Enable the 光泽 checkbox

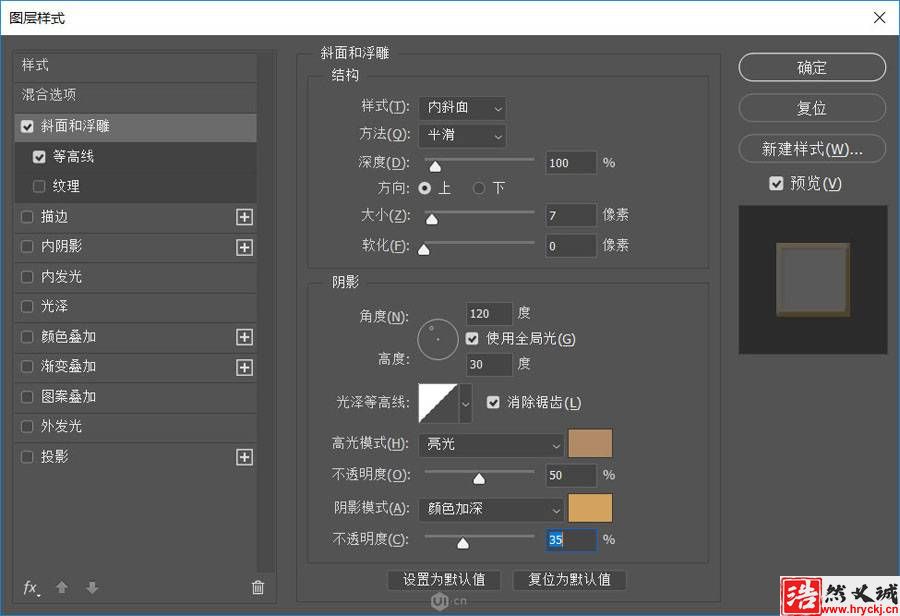[x=27, y=307]
